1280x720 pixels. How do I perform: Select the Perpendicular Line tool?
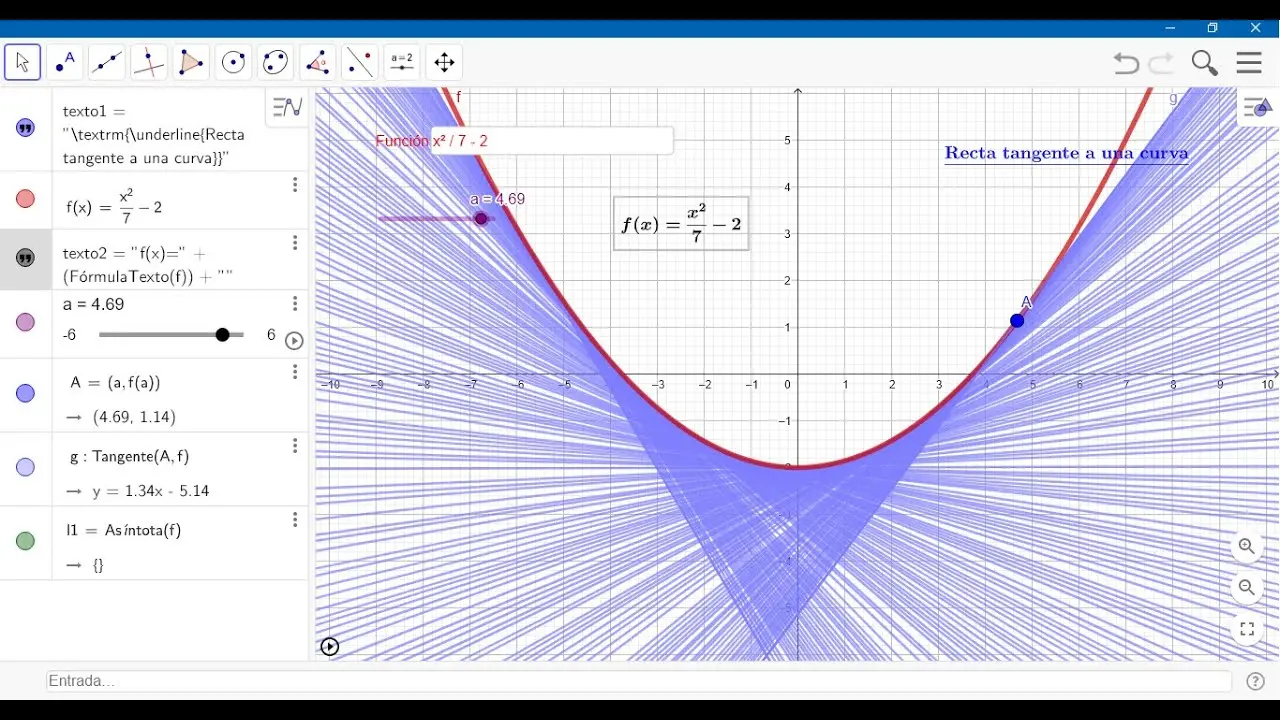point(148,62)
